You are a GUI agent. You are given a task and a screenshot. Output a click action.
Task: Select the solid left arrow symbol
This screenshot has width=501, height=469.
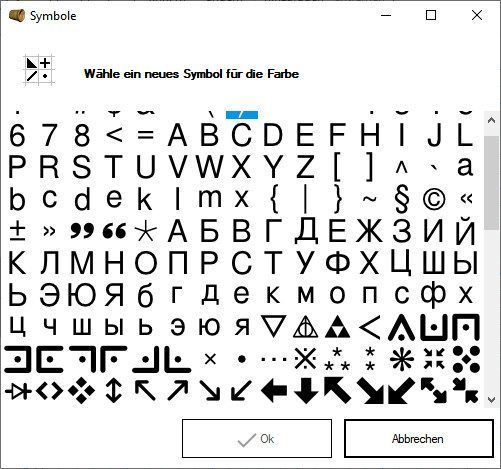point(274,390)
